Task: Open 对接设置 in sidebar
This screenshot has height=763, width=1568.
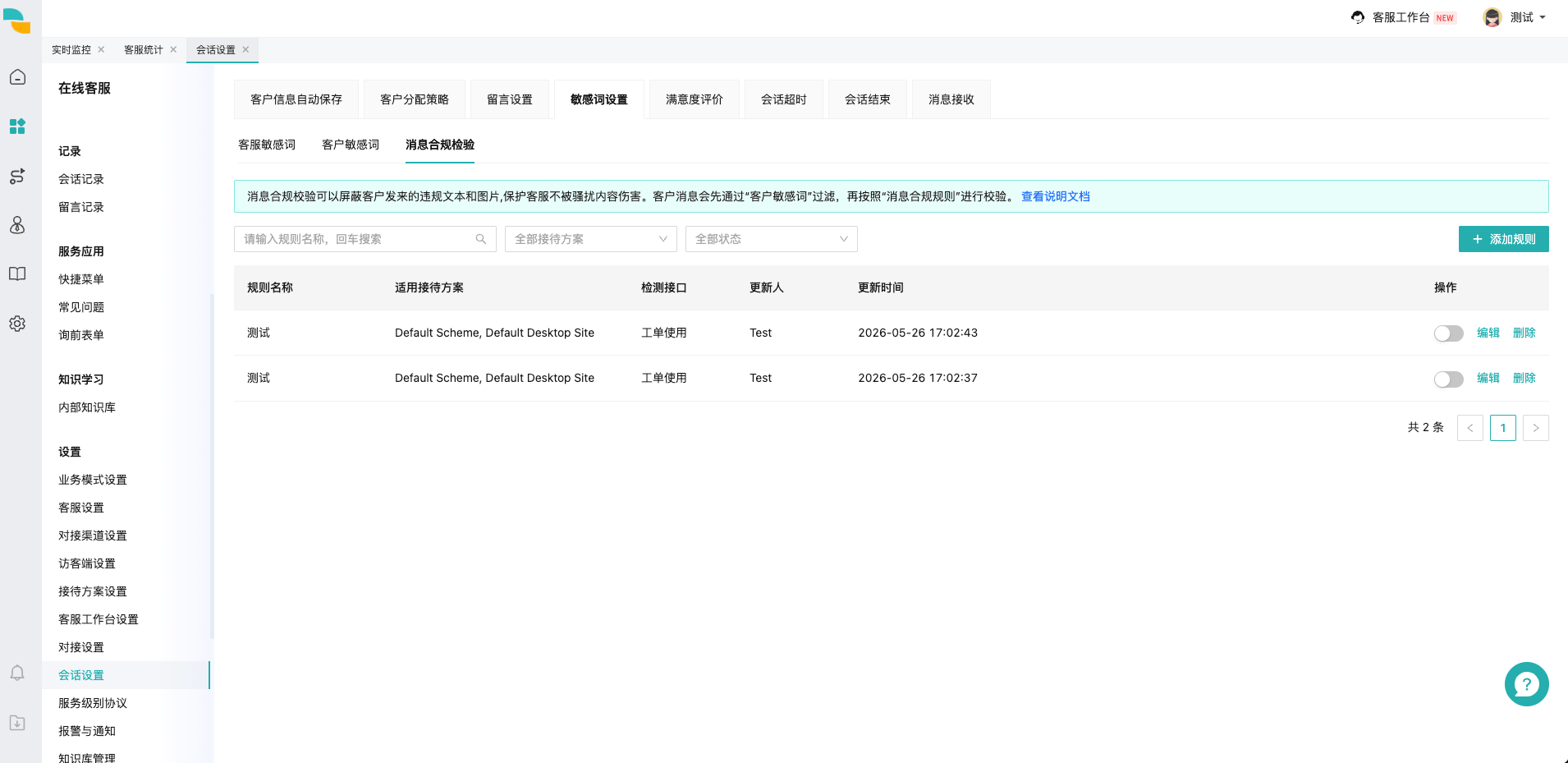Action: (x=81, y=647)
